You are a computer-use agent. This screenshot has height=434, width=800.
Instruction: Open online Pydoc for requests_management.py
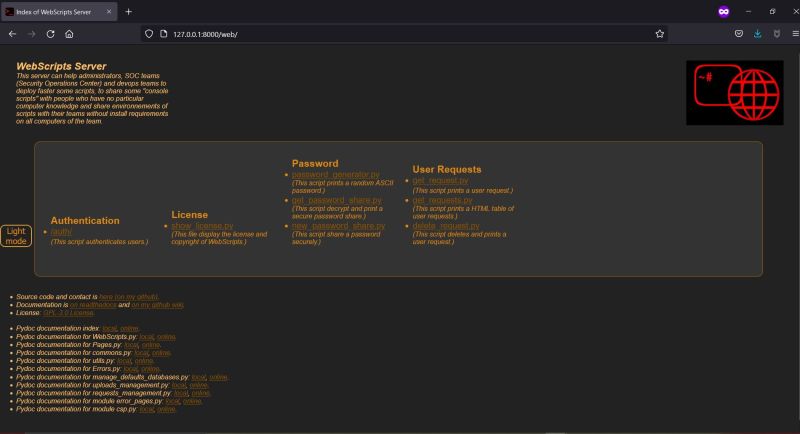tap(201, 393)
